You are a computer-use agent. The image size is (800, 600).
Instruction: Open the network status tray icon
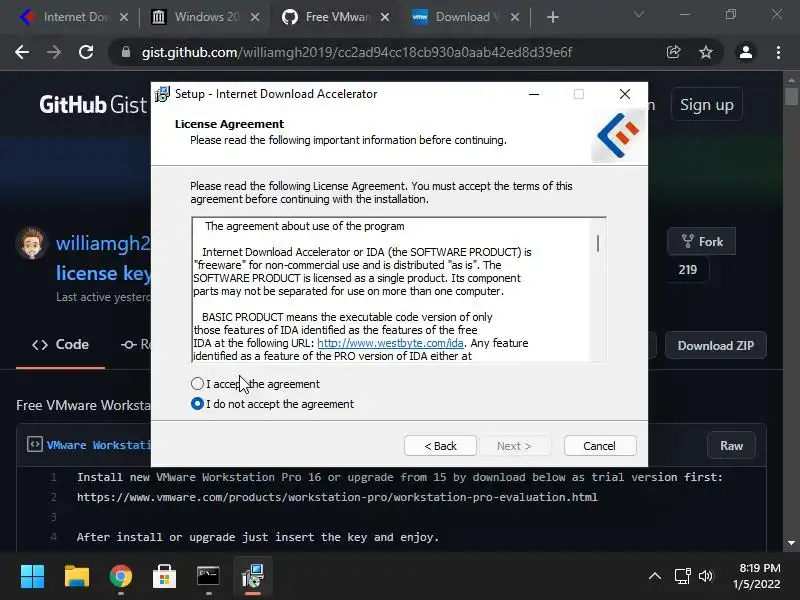pos(683,577)
